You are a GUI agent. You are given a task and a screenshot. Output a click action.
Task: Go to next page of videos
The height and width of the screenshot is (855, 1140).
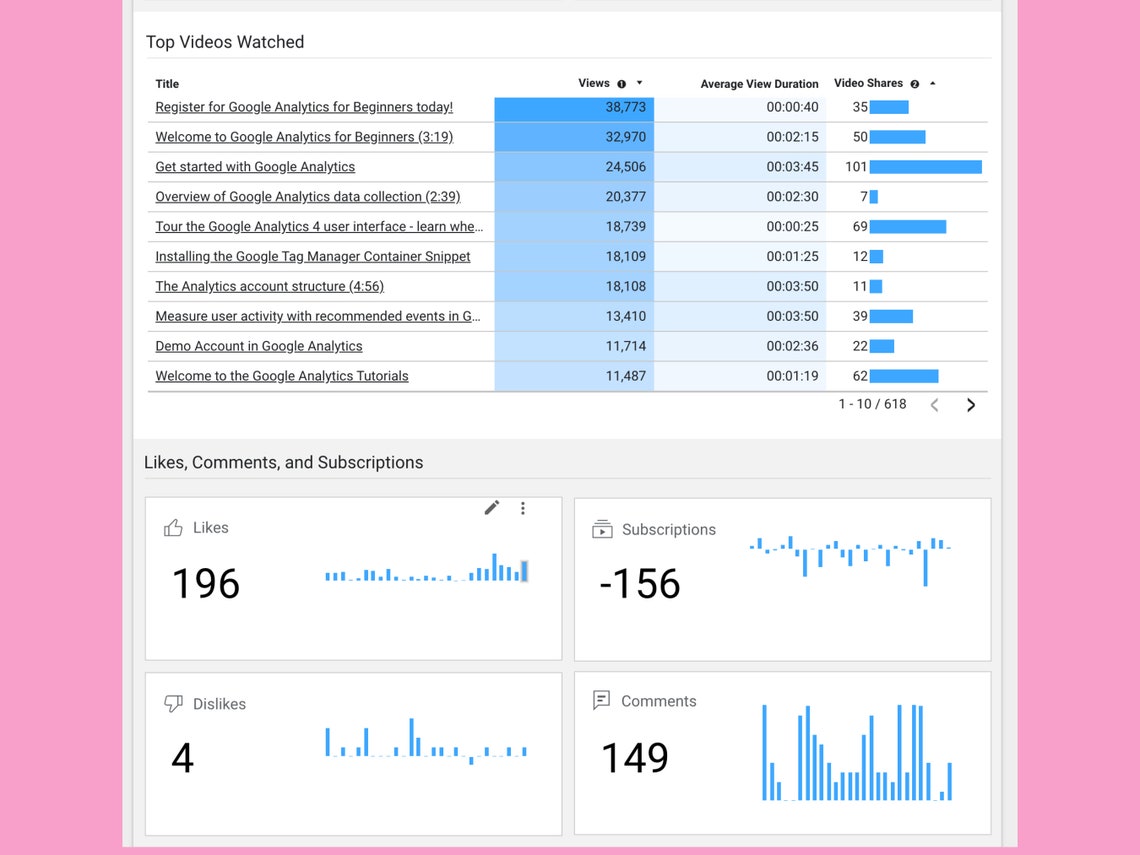[x=971, y=405]
